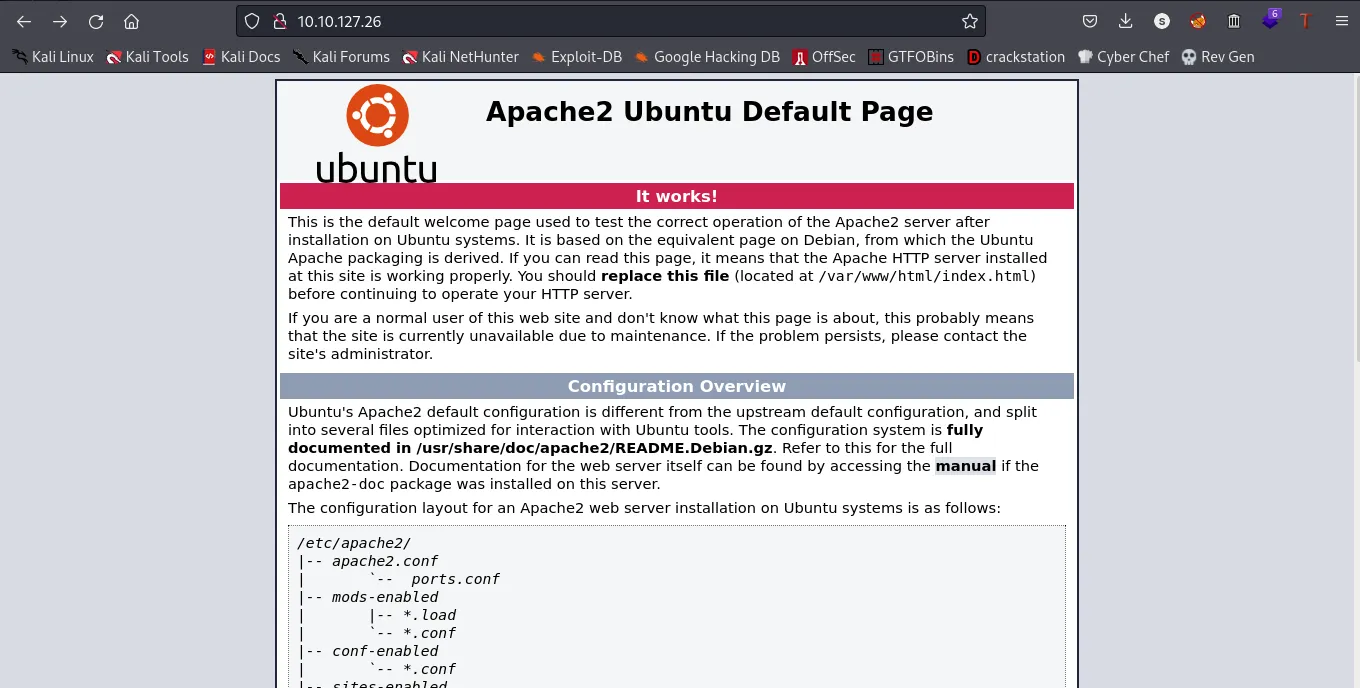Click the README.Debian.gz bold path text
The height and width of the screenshot is (688, 1360).
pos(594,448)
